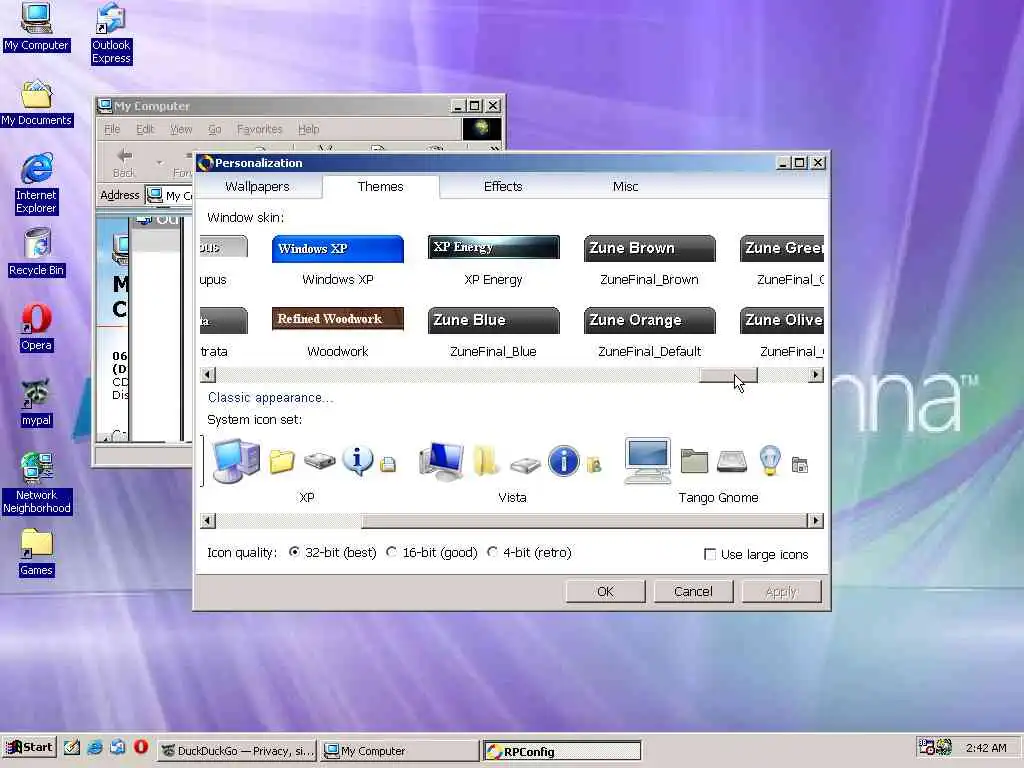Open Outlook Express desktop shortcut
The height and width of the screenshot is (768, 1024).
point(111,33)
